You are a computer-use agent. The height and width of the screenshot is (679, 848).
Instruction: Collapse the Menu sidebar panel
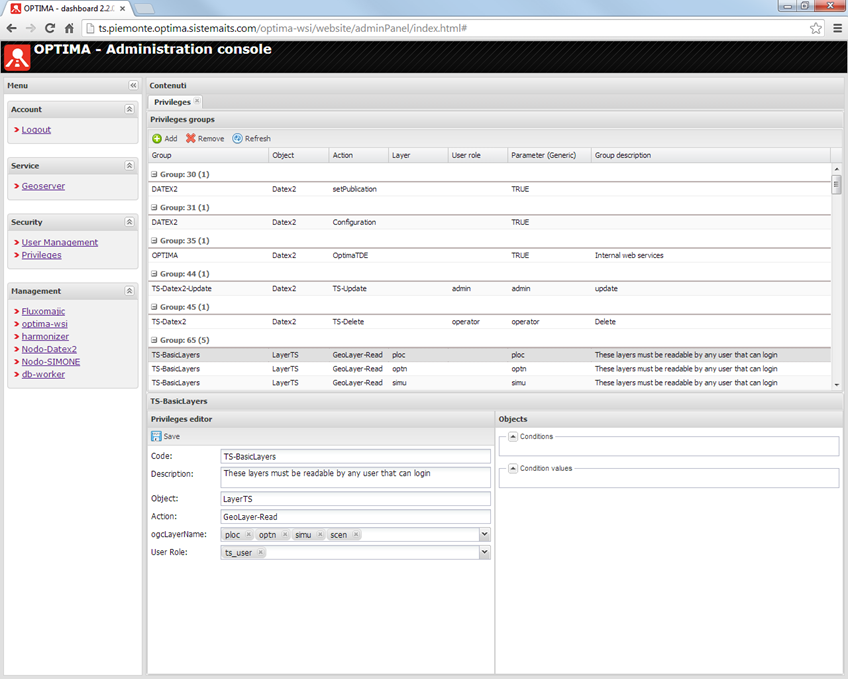click(x=133, y=86)
